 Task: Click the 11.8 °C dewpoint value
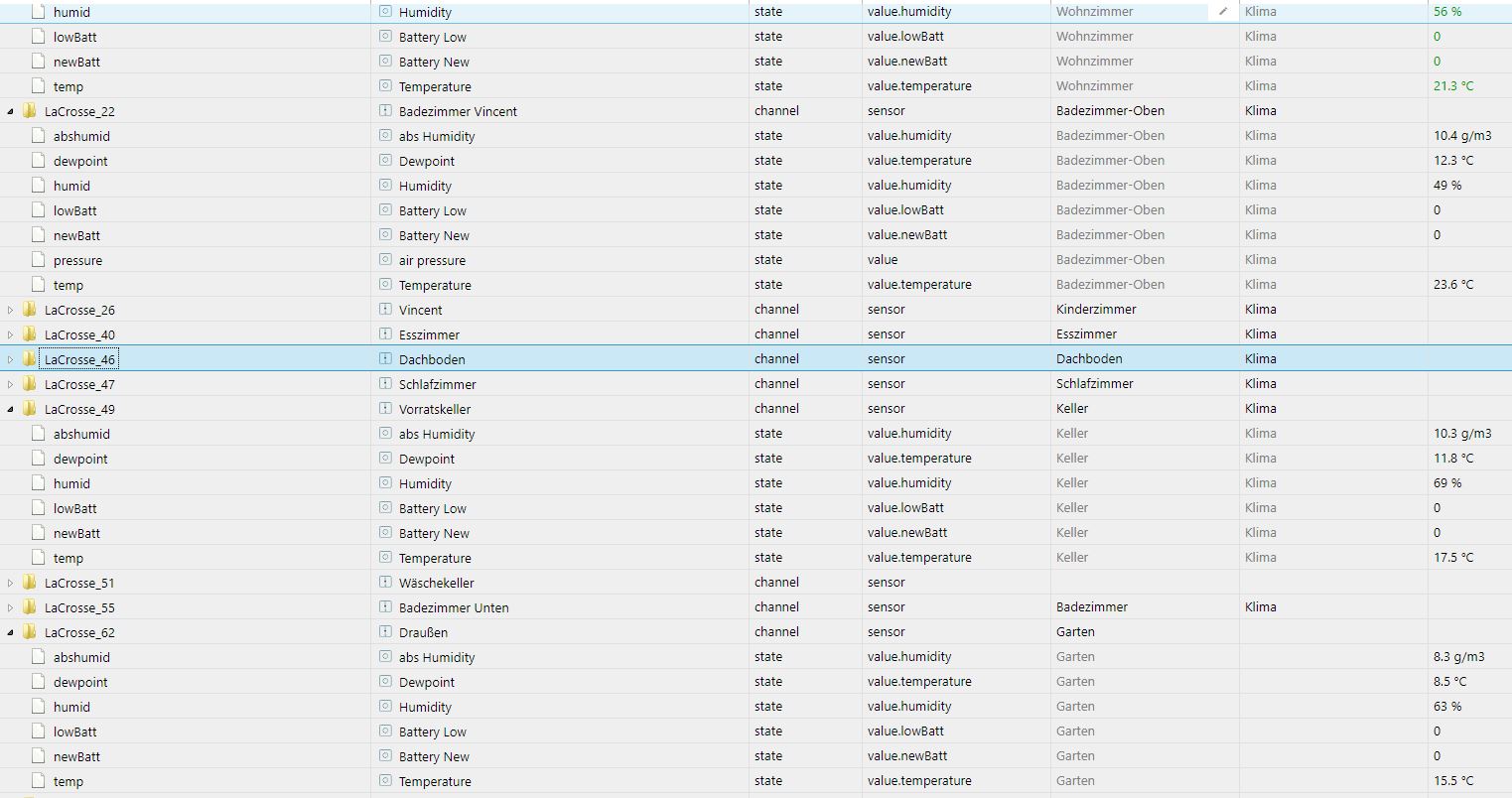tap(1453, 459)
